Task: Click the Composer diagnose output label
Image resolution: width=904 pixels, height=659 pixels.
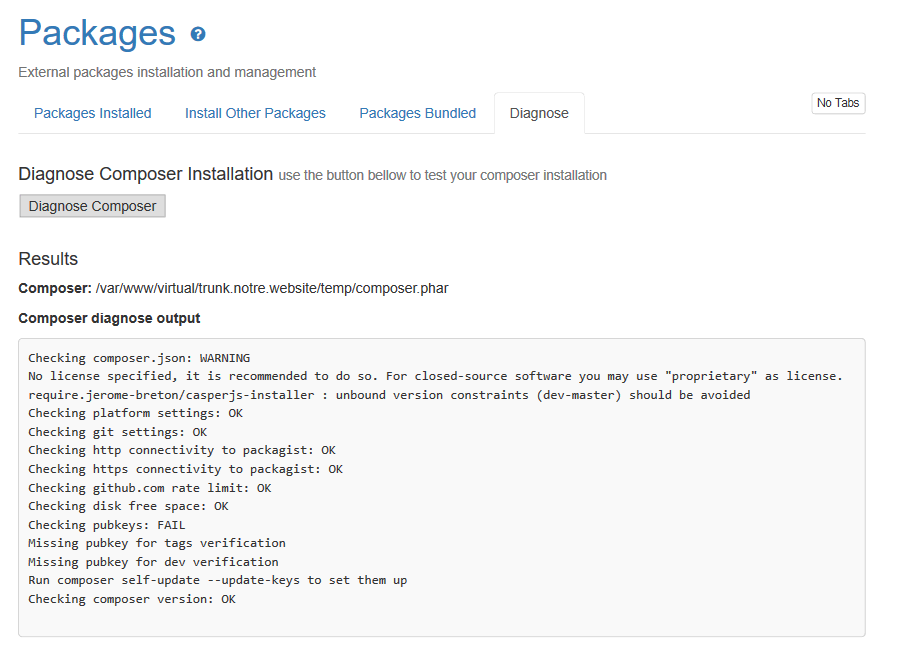Action: (109, 318)
